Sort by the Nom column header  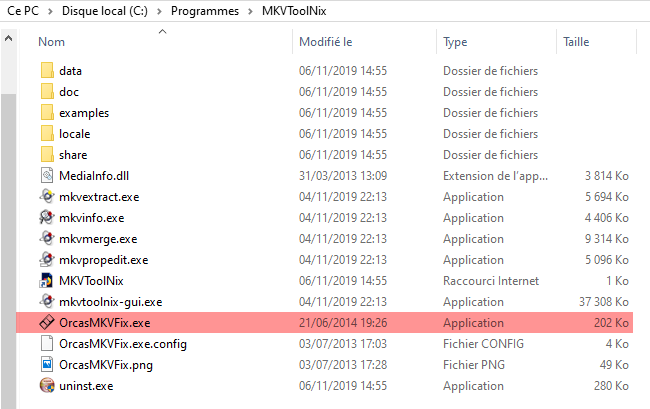coord(52,42)
